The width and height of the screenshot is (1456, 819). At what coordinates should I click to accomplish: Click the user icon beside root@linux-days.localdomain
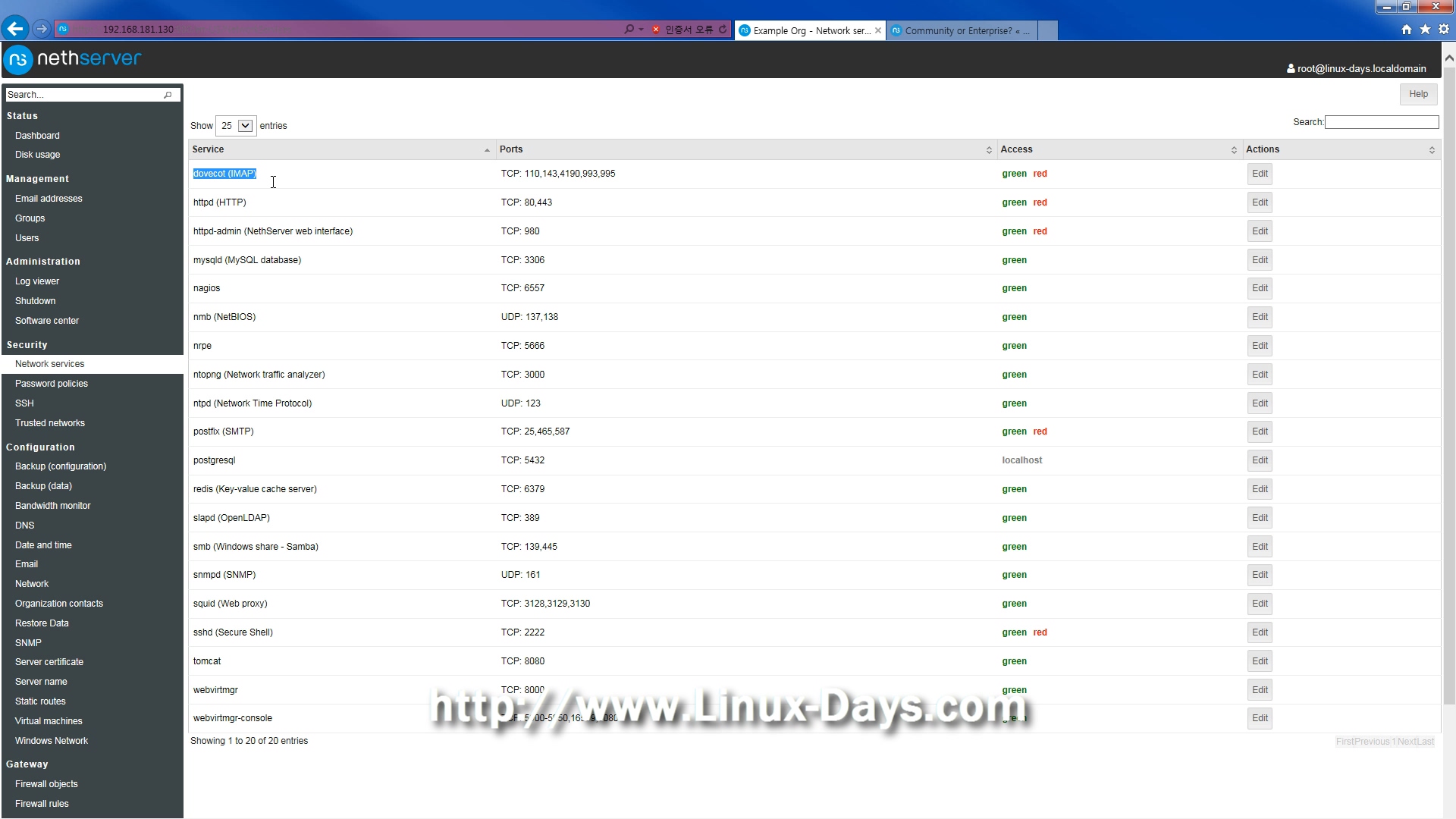coord(1291,68)
